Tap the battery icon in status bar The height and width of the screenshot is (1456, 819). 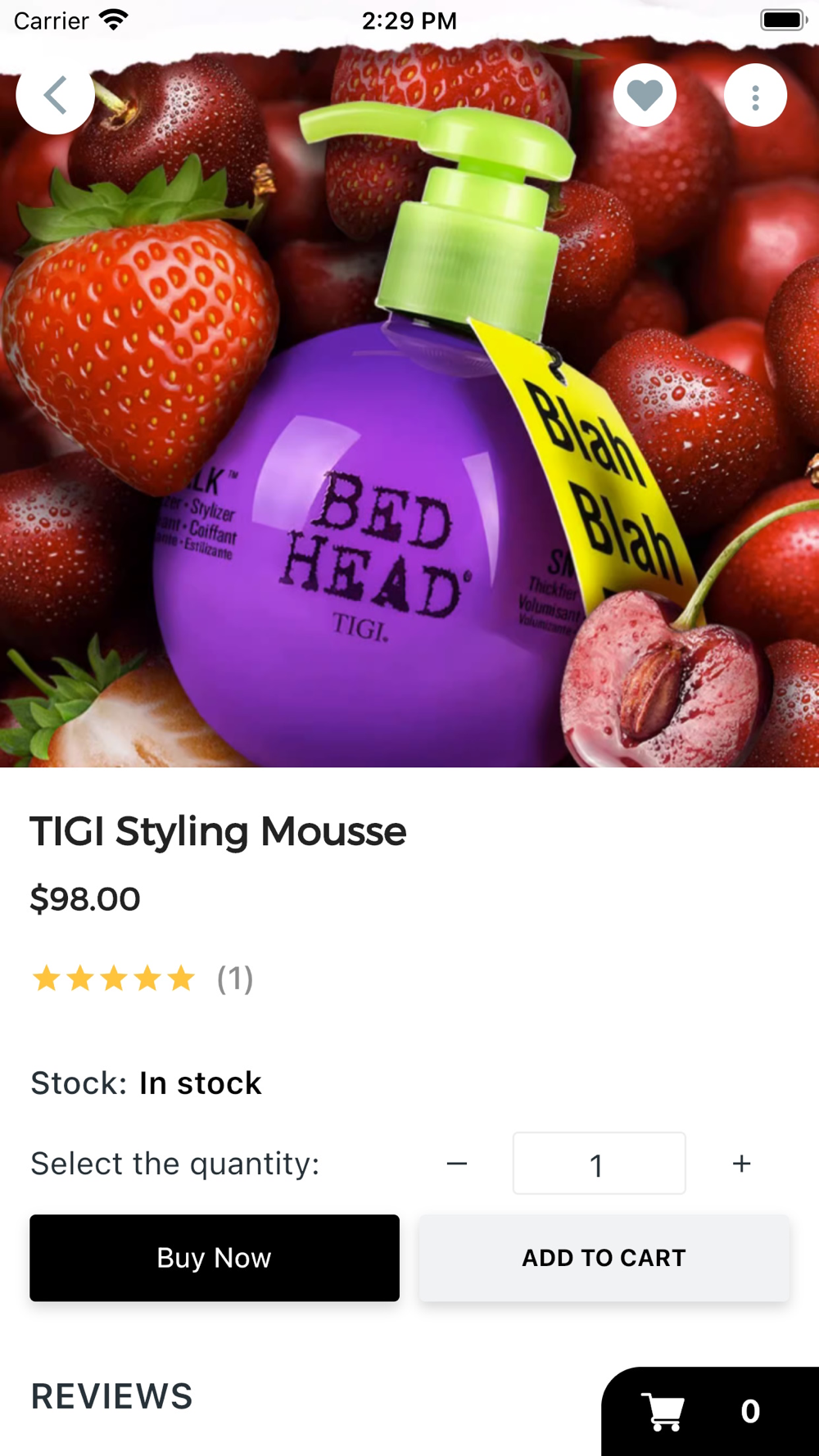click(x=784, y=20)
